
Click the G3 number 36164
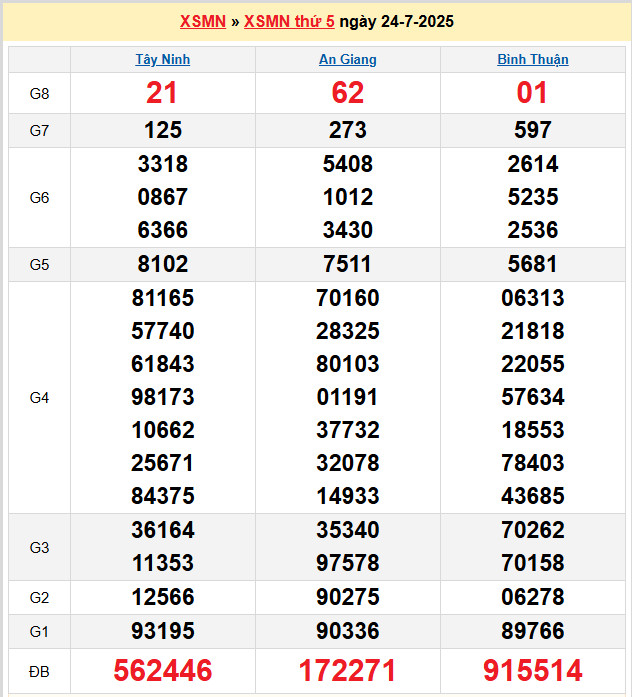point(163,530)
